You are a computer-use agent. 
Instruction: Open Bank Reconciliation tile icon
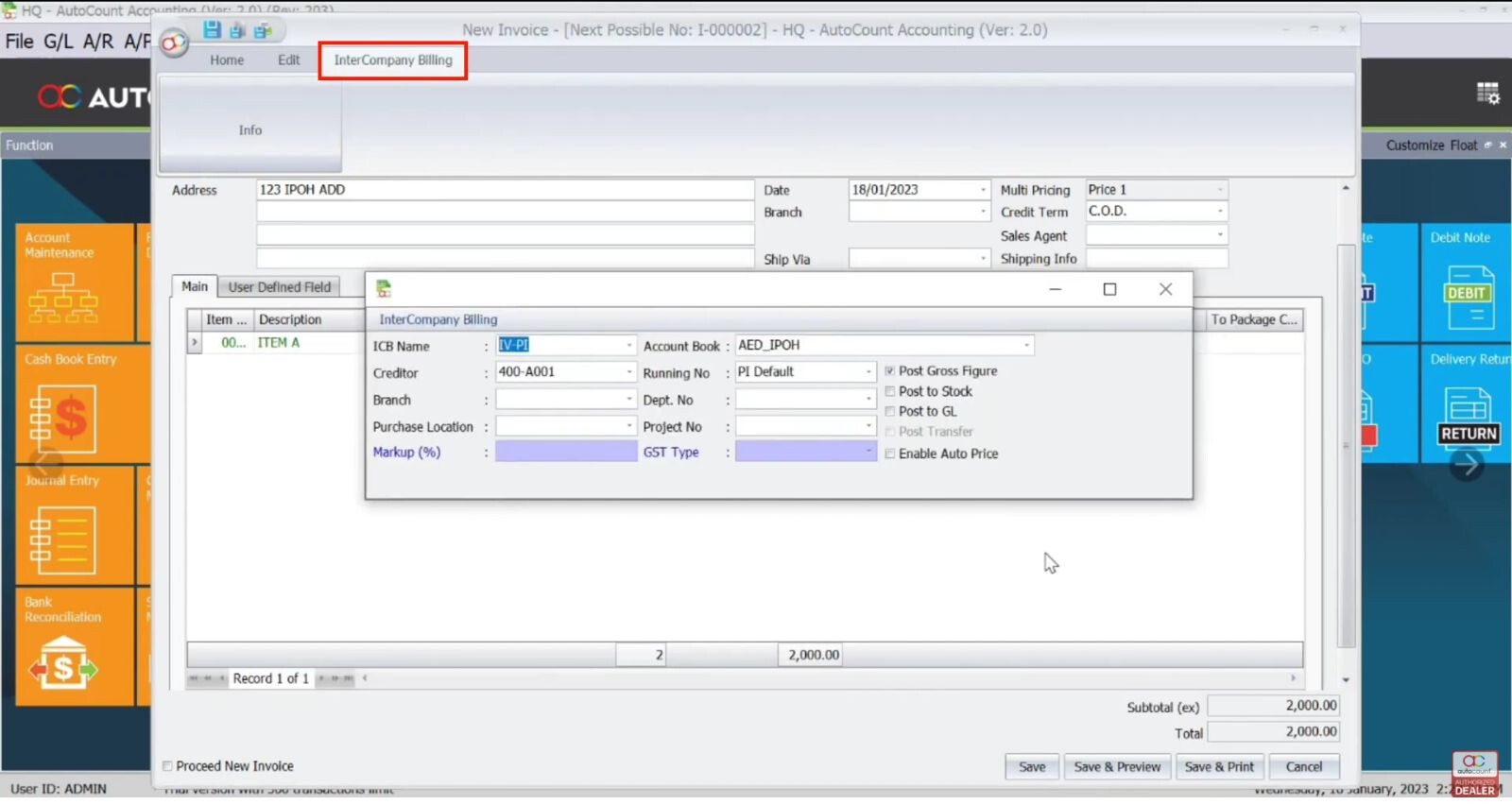coord(62,661)
